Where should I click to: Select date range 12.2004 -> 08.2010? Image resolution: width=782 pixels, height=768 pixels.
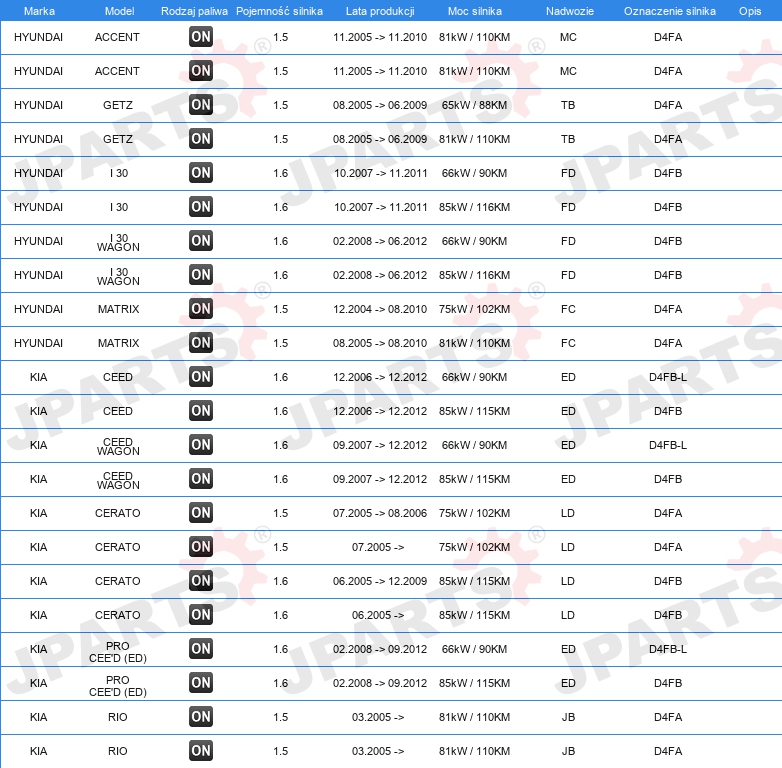click(380, 309)
